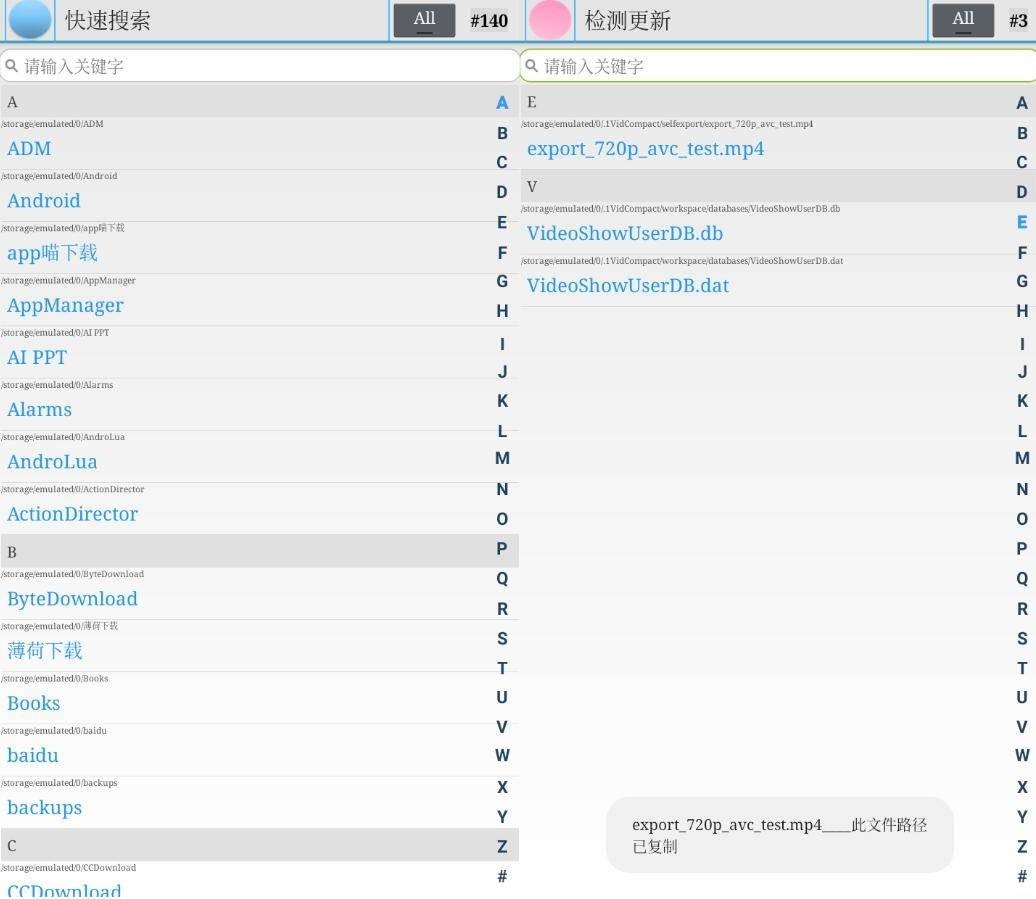
Task: Select VideoShowUserDB.dat file
Action: 627,286
